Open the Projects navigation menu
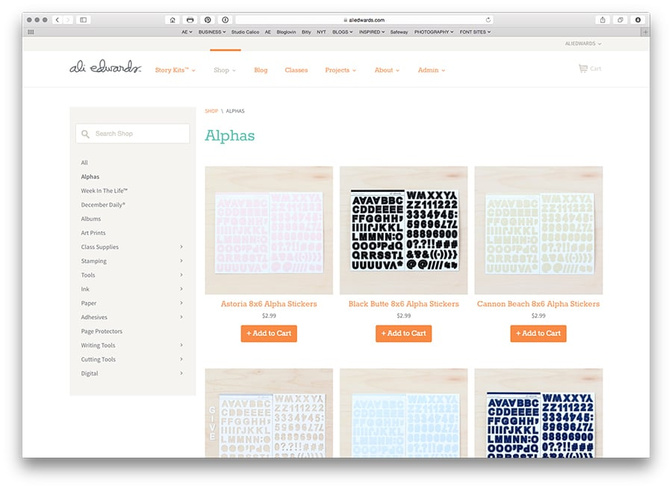Viewport: 672px width, 489px height. click(x=340, y=70)
